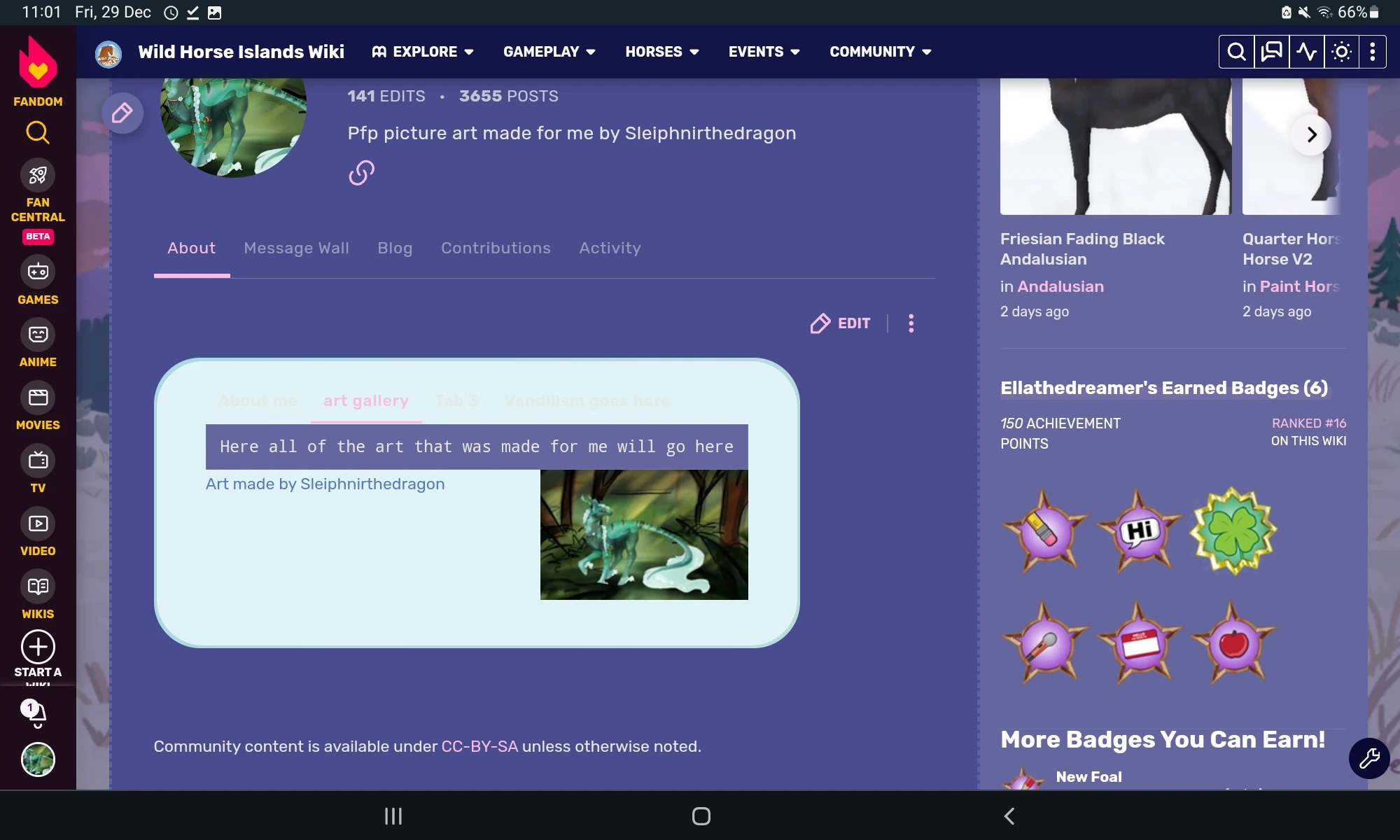Open the Community dropdown menu
The width and height of the screenshot is (1400, 840).
[x=880, y=52]
